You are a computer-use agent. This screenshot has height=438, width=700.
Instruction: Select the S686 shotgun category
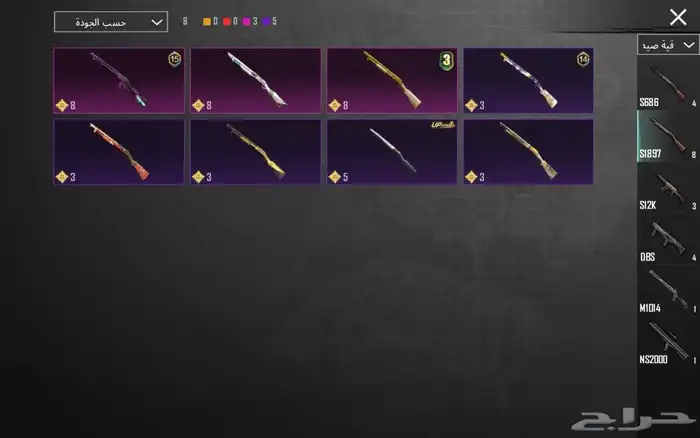668,84
